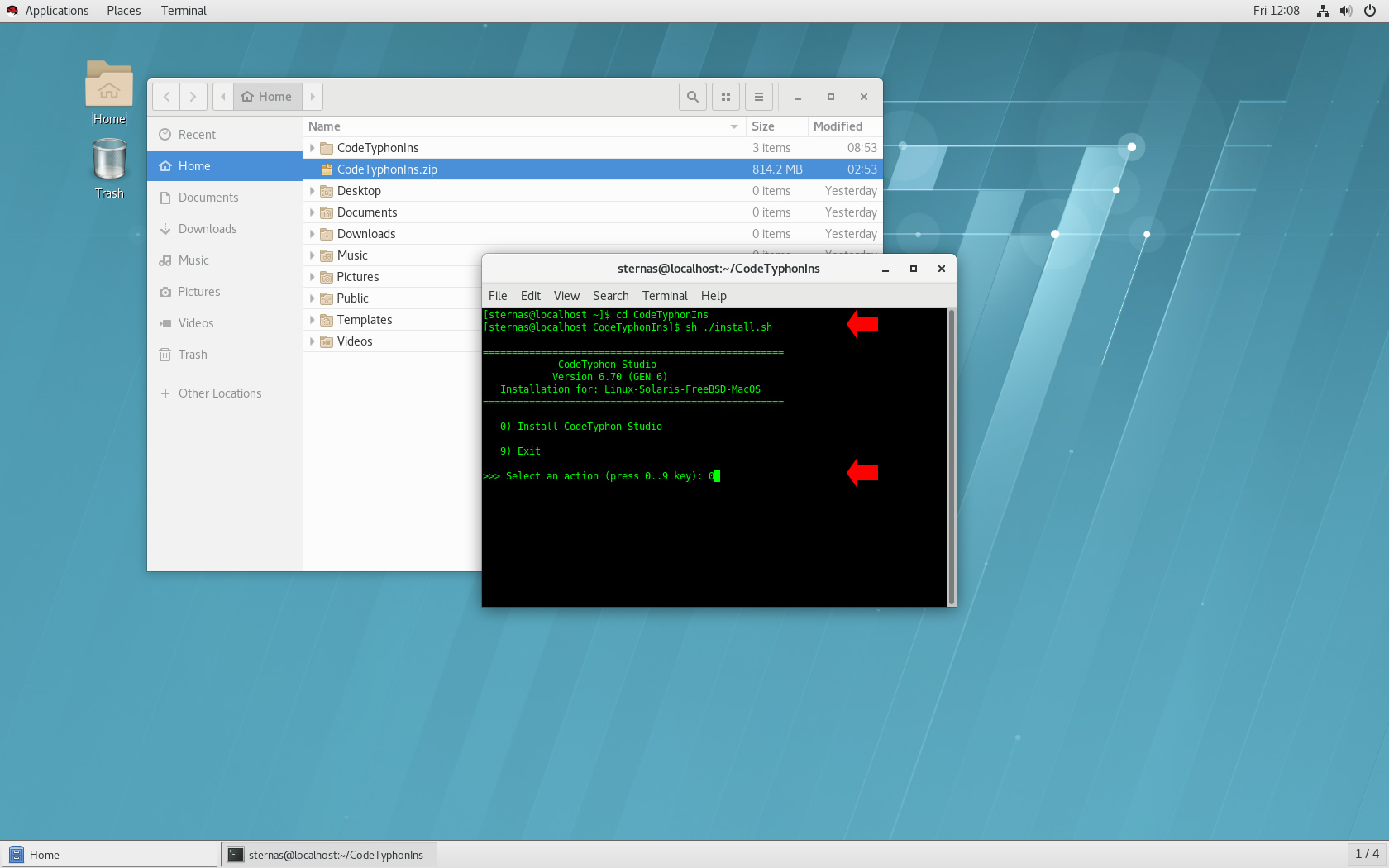Expand the CodeTyphonIns folder row

pos(312,148)
